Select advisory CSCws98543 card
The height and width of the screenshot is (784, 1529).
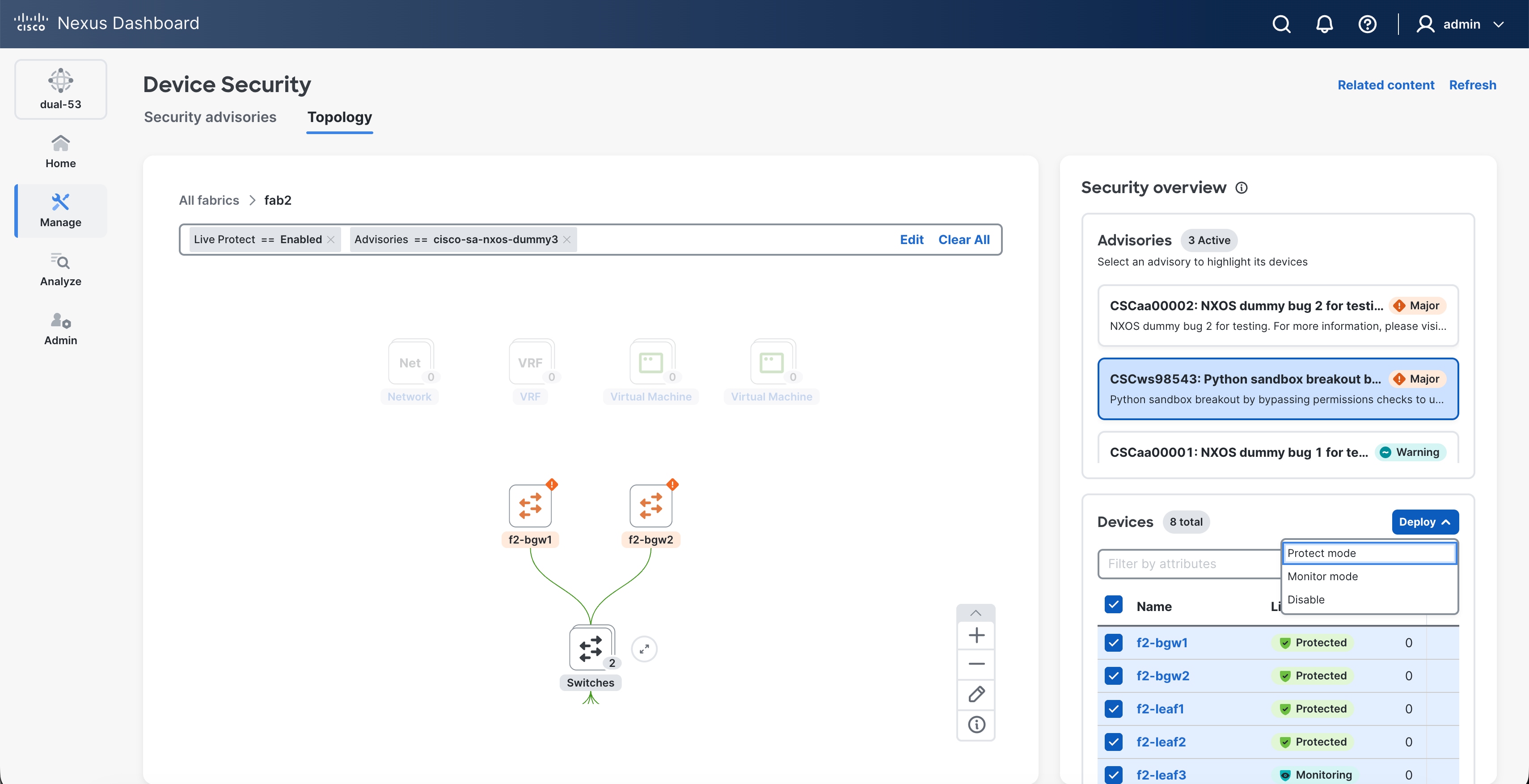pyautogui.click(x=1277, y=388)
